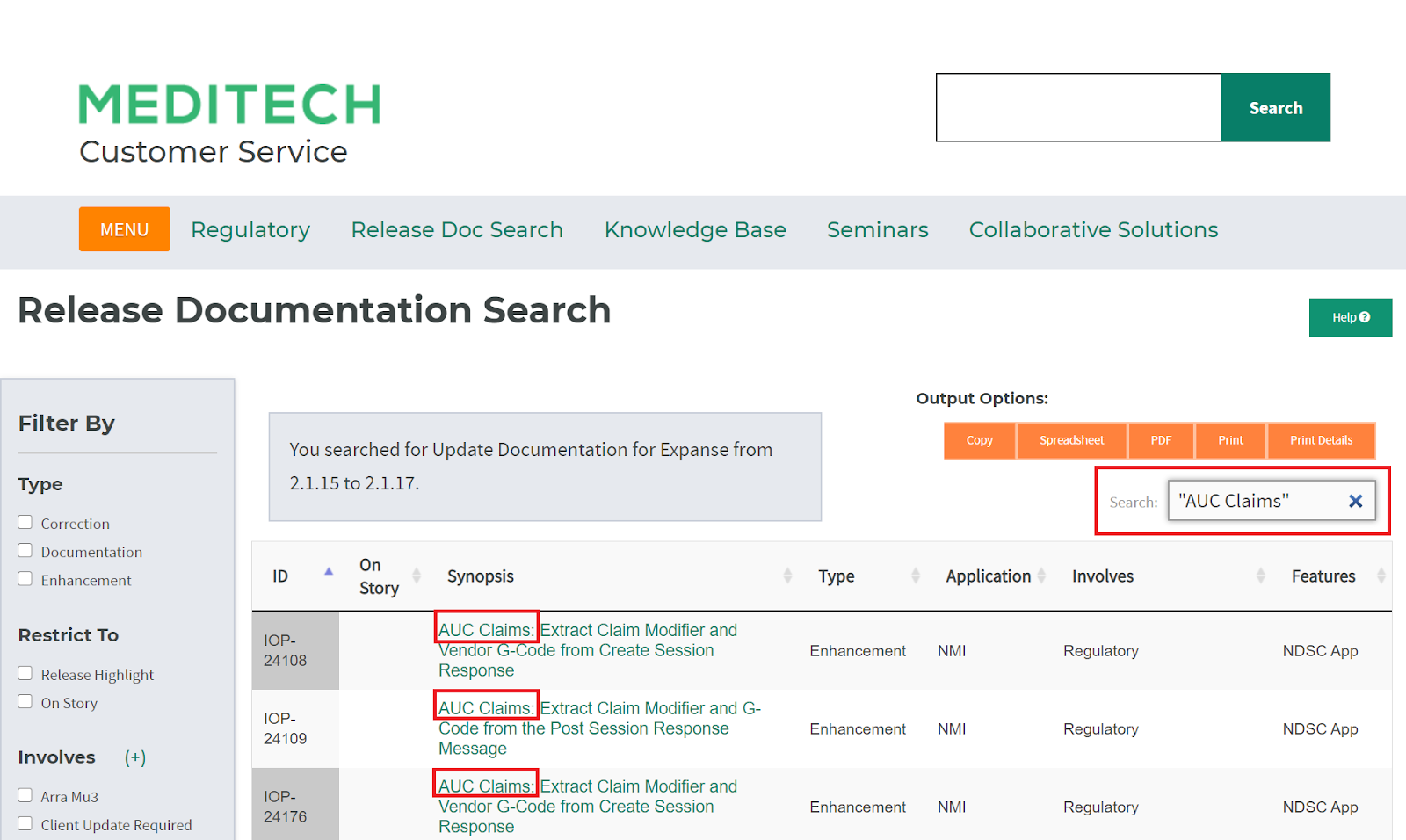Click the Copy output button
Screen dimensions: 1406x840
pyautogui.click(x=980, y=440)
